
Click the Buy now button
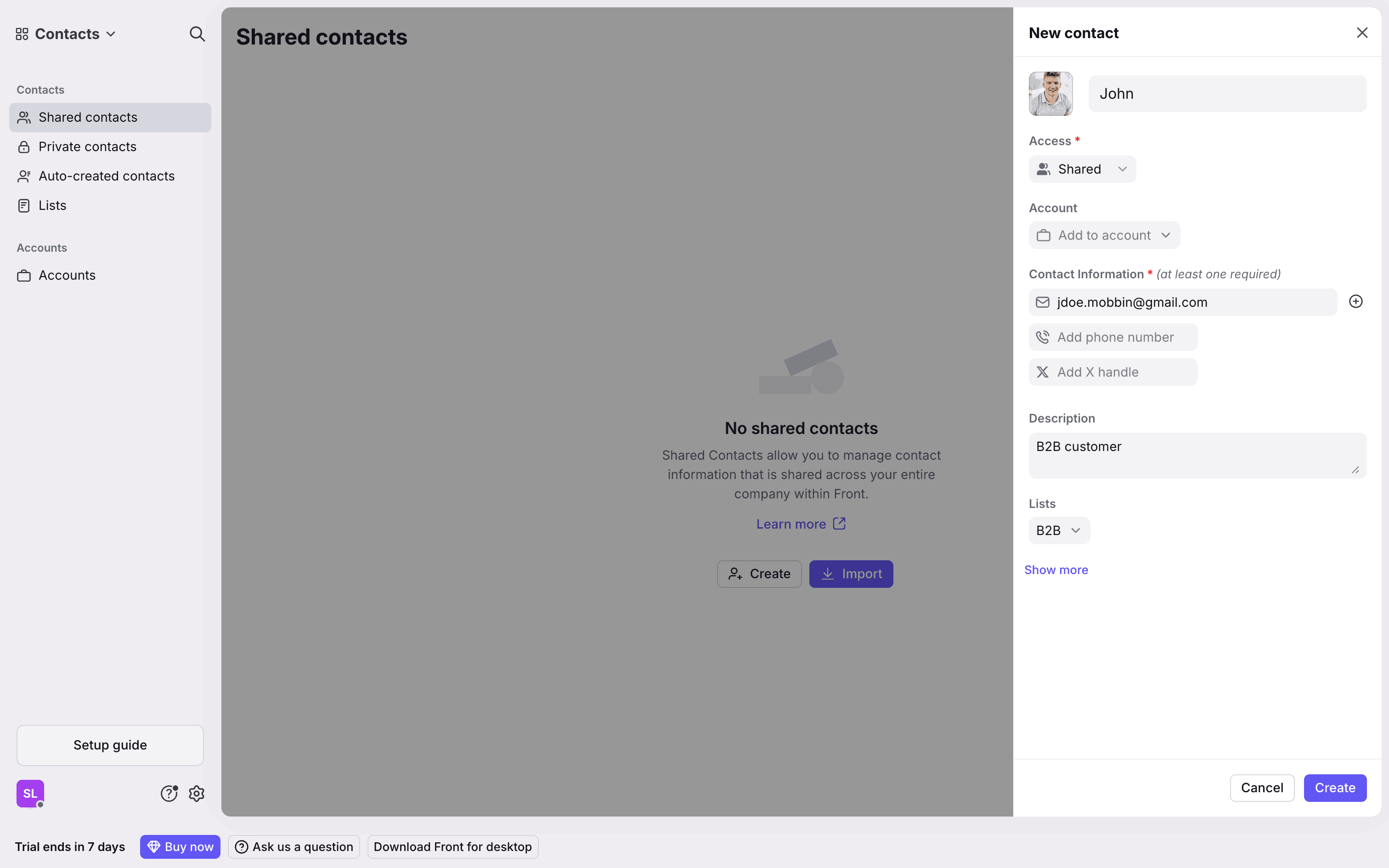[x=180, y=847]
